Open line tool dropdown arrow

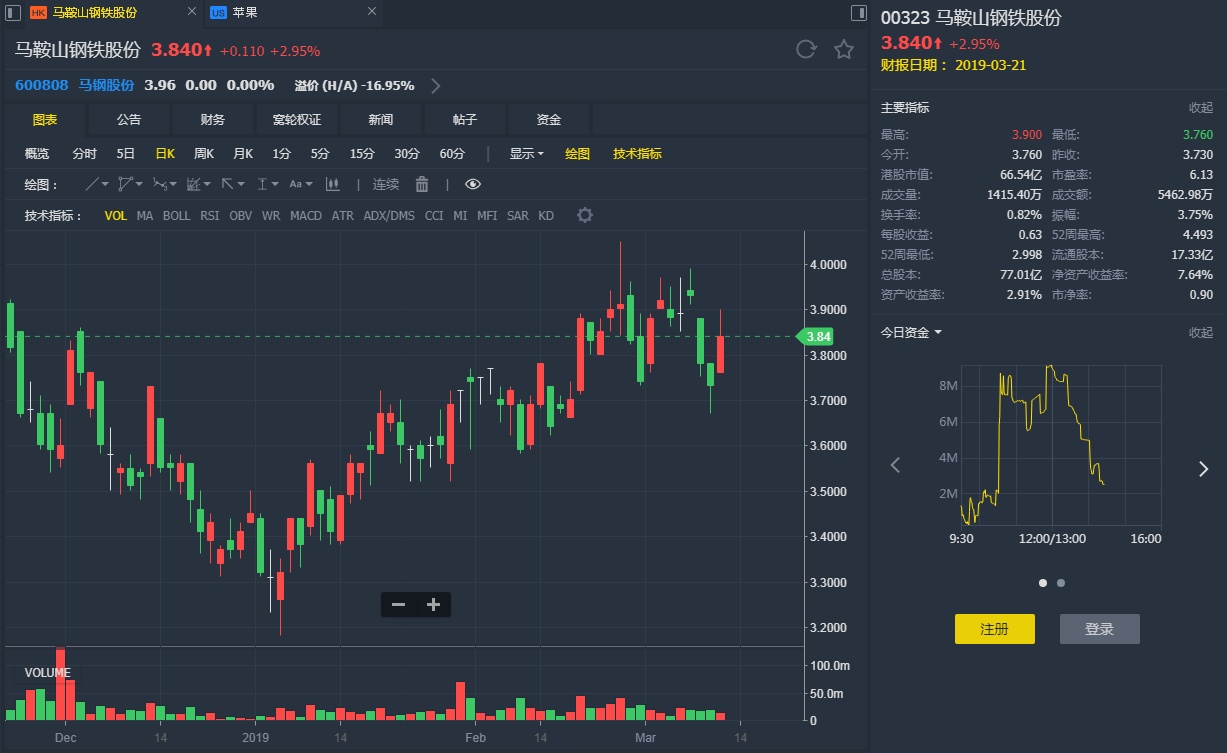pyautogui.click(x=105, y=184)
